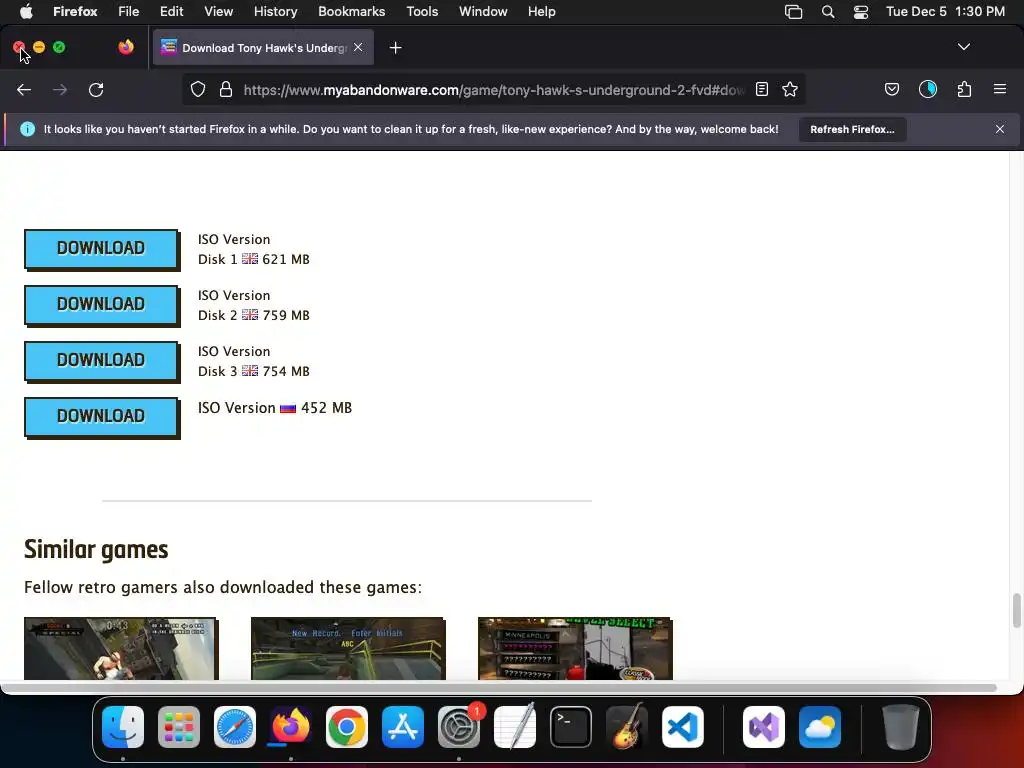Image resolution: width=1024 pixels, height=768 pixels.
Task: Click the info icon in notification bar
Action: pos(27,129)
